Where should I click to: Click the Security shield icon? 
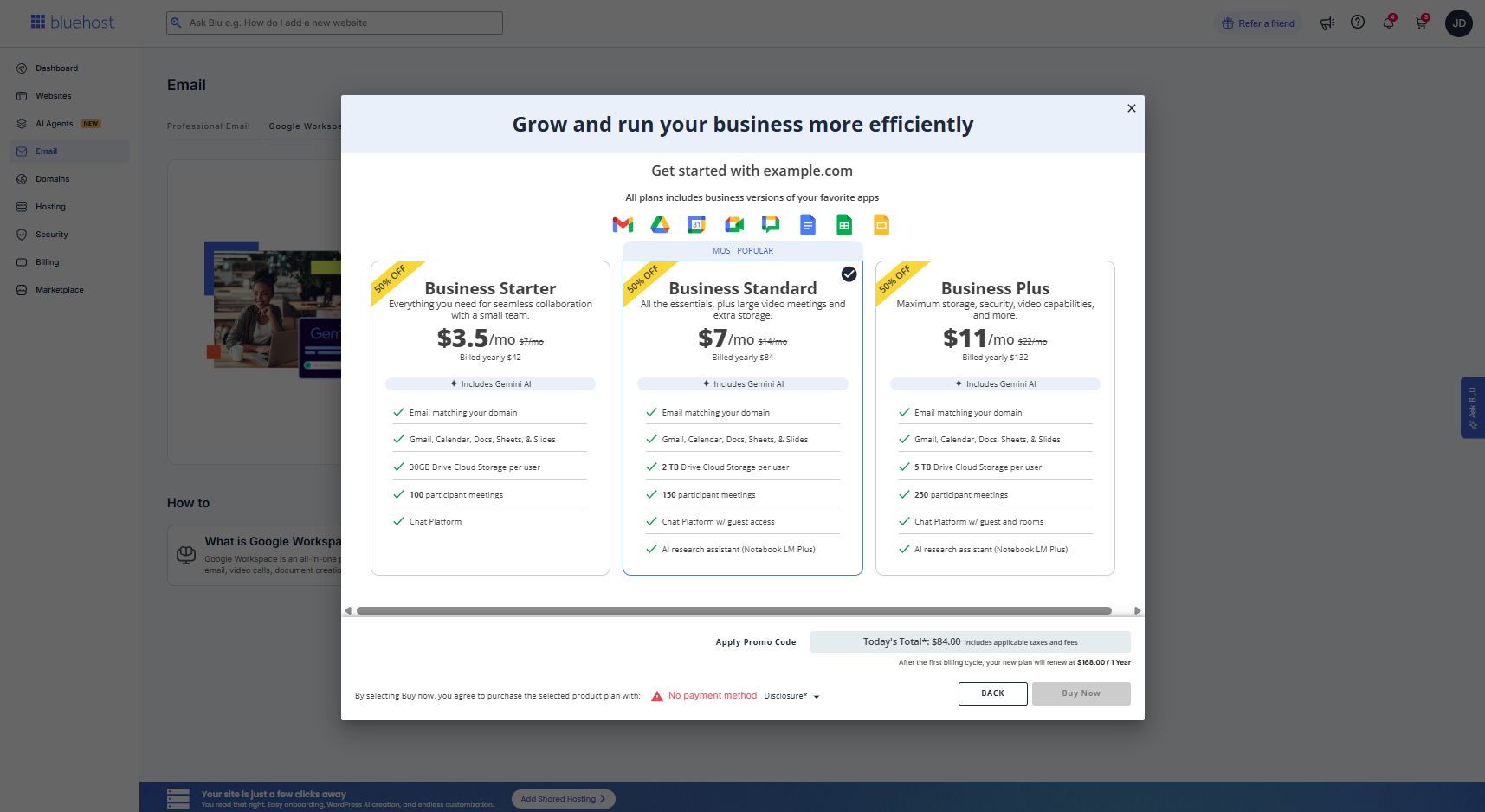point(22,235)
